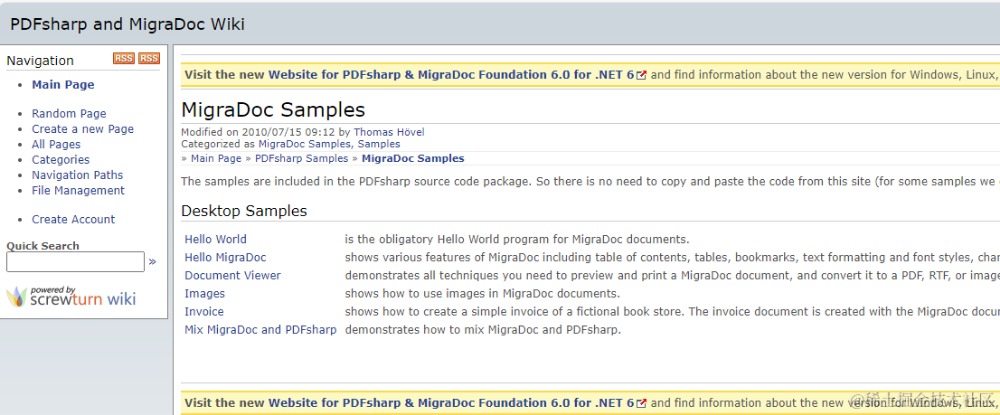Viewport: 1000px width, 415px height.
Task: Open Samples category link
Action: [x=379, y=144]
